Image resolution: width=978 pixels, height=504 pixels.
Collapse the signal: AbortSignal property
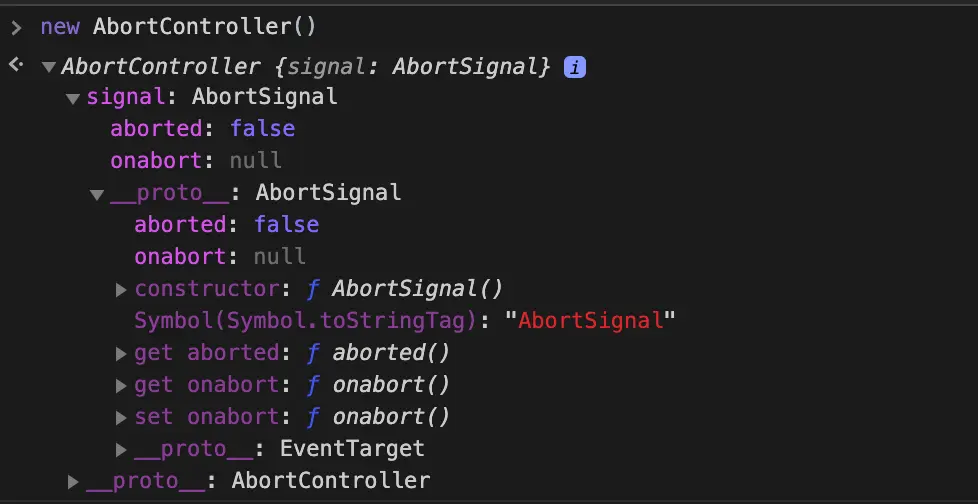click(x=73, y=98)
